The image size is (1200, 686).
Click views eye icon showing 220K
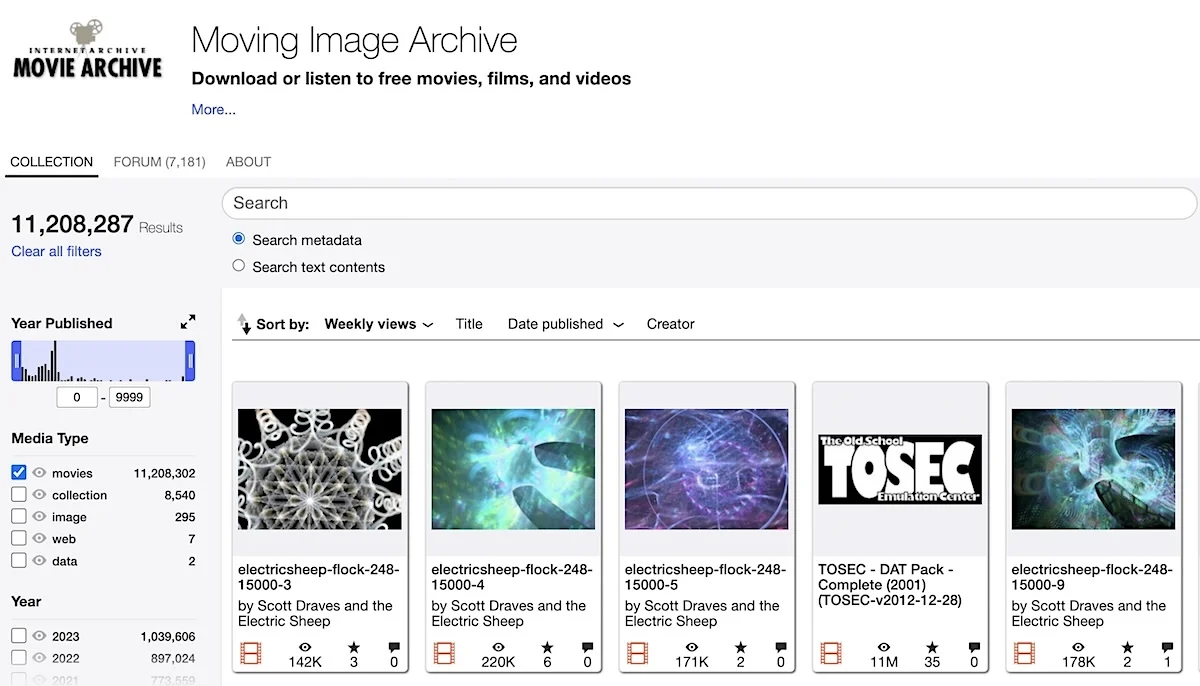[498, 648]
